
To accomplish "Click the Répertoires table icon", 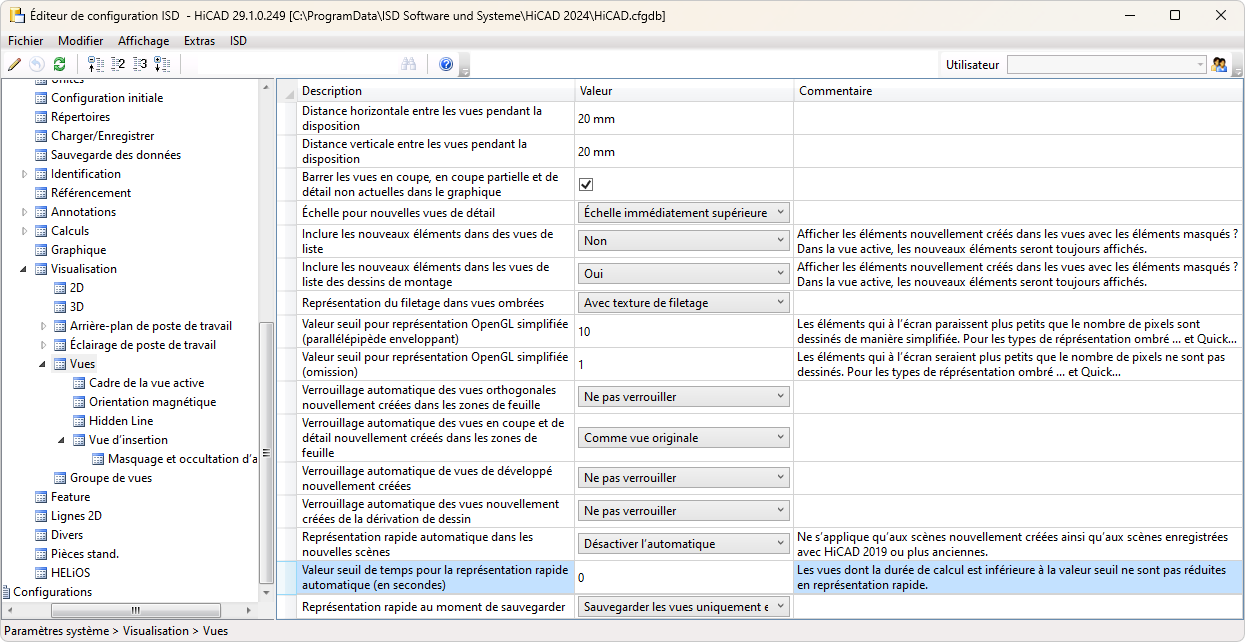I will [41, 117].
